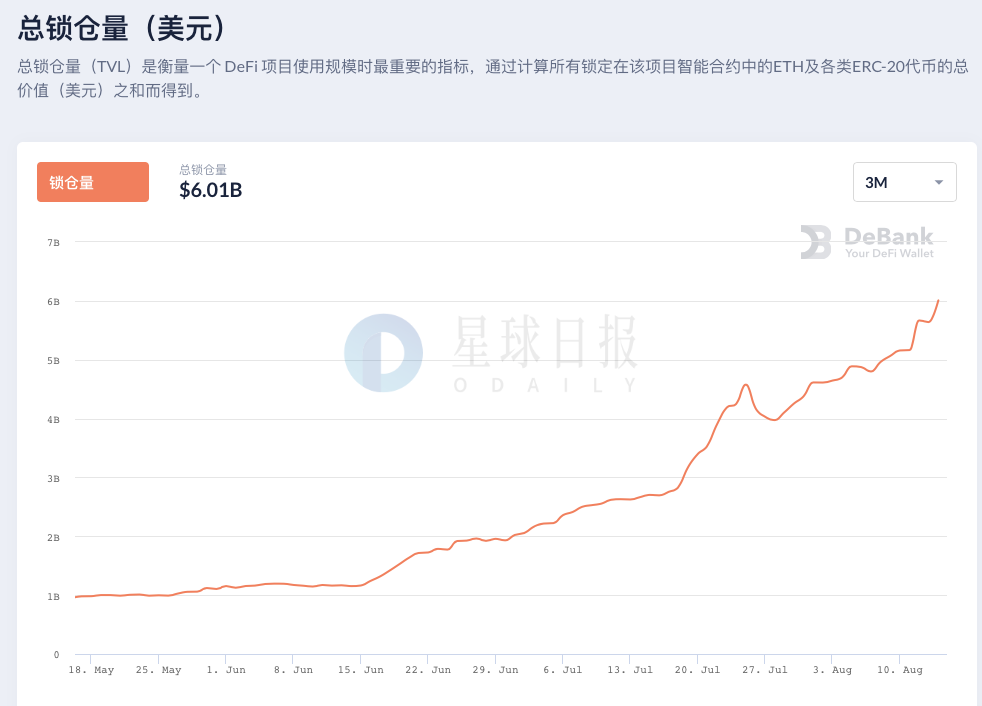Image resolution: width=982 pixels, height=706 pixels.
Task: Open the 3M time range dropdown
Action: pos(904,182)
